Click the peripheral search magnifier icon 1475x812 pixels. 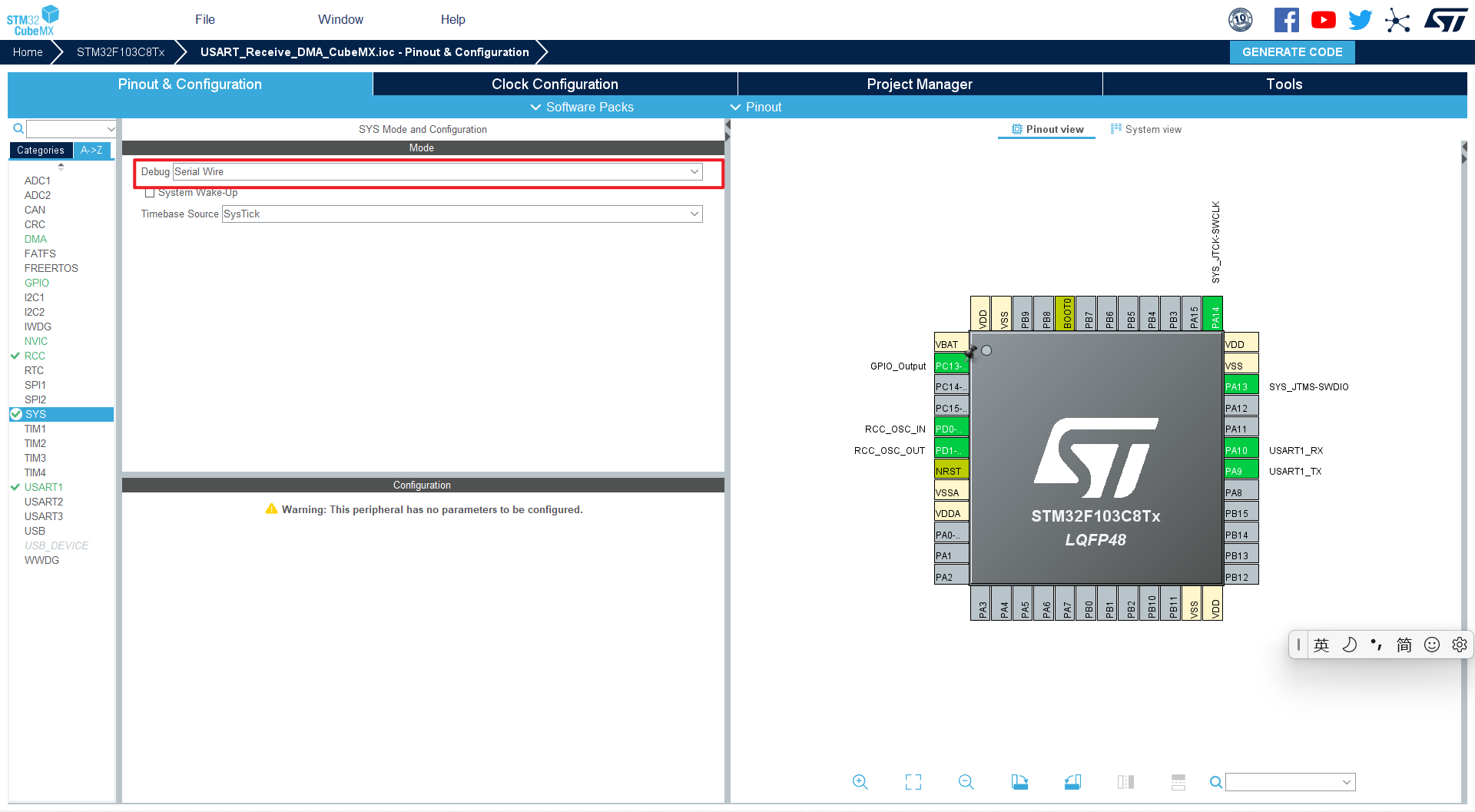coord(18,129)
